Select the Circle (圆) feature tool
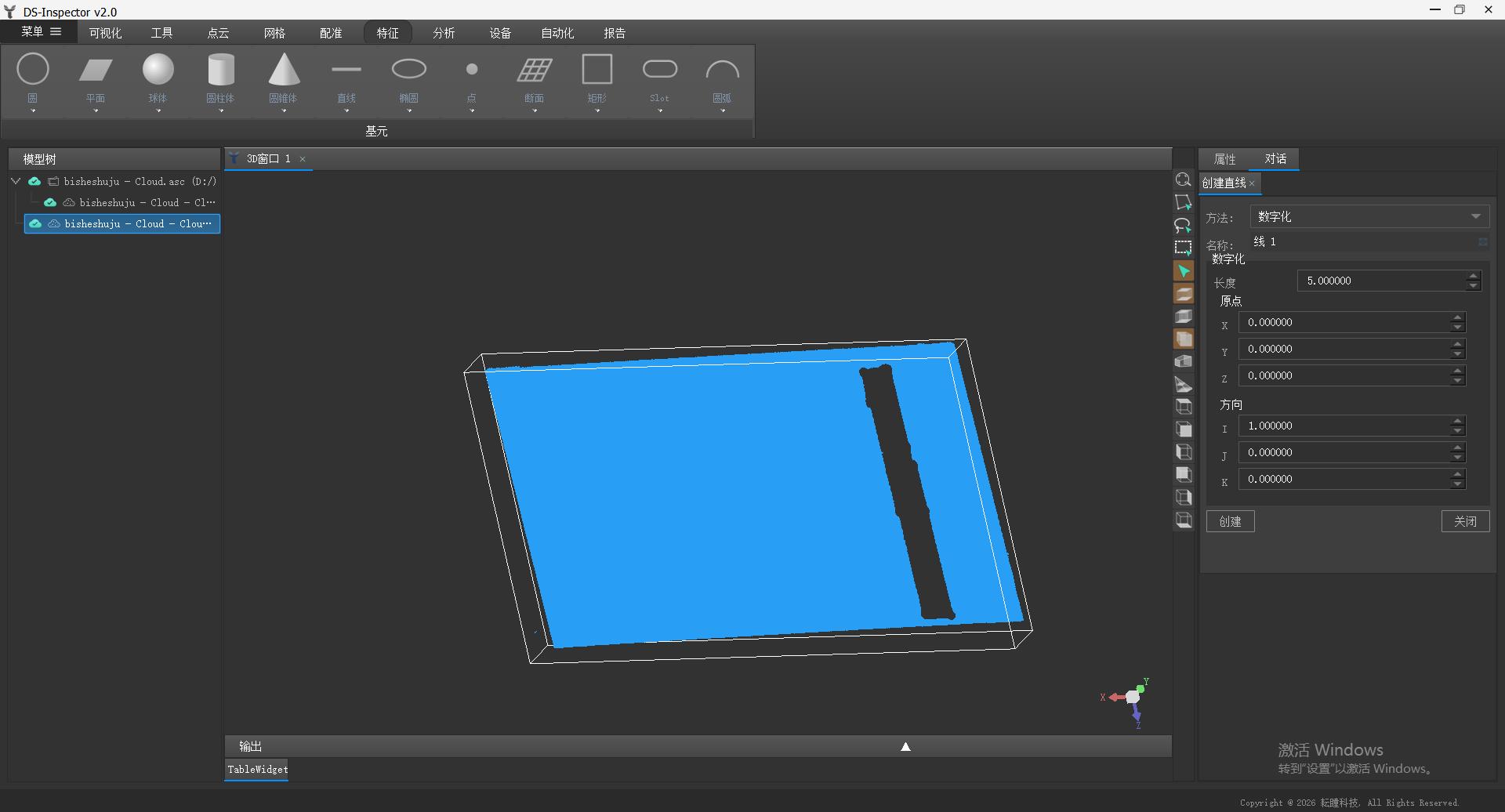This screenshot has height=812, width=1505. click(x=33, y=69)
